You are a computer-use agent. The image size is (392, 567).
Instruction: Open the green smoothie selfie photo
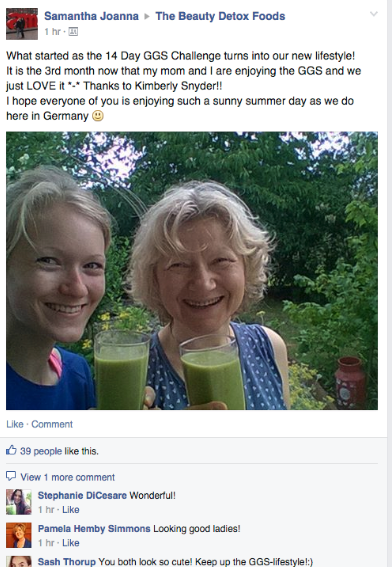pyautogui.click(x=192, y=270)
